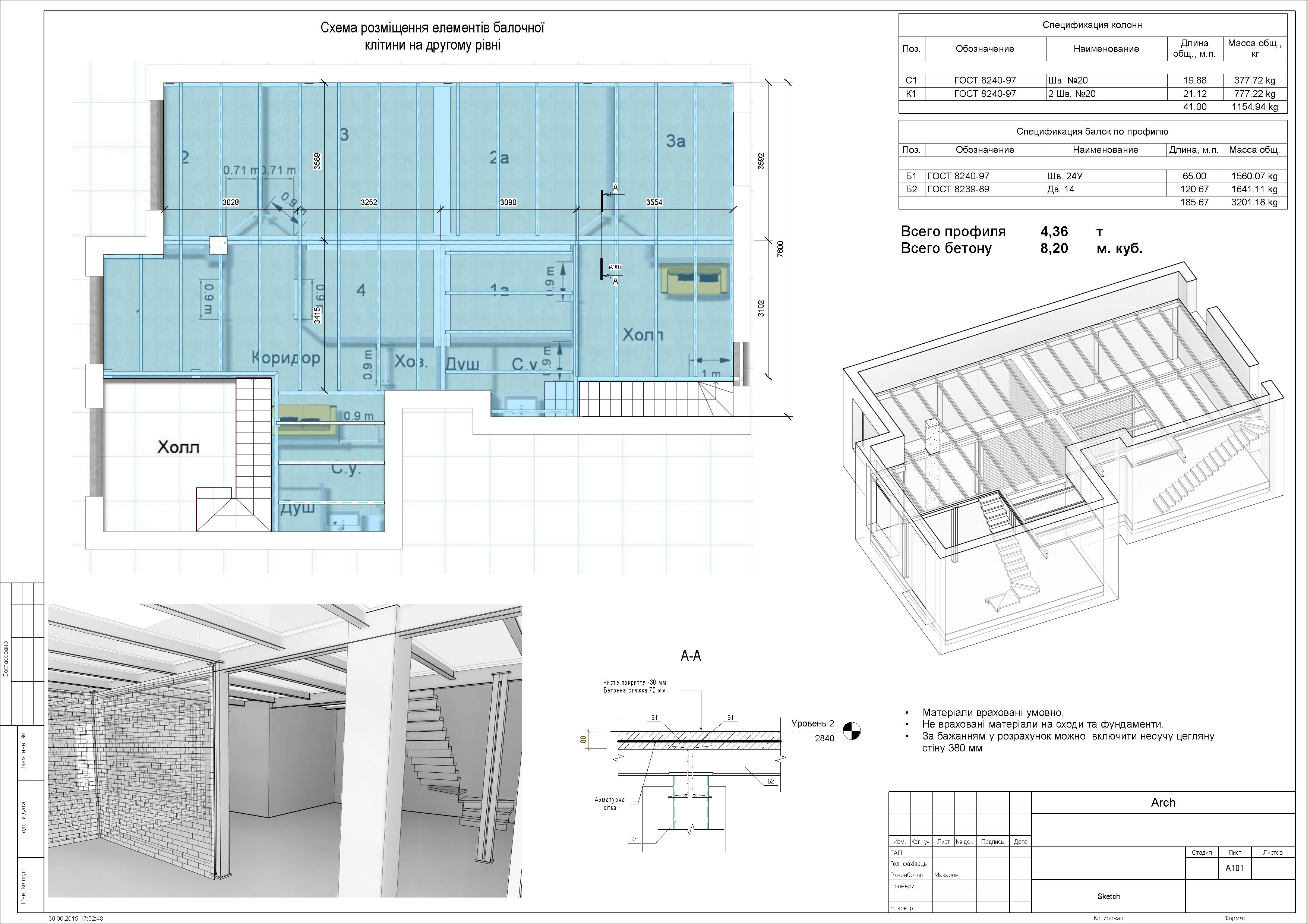The image size is (1307, 924).
Task: Select the elevation value '2840'
Action: (824, 738)
